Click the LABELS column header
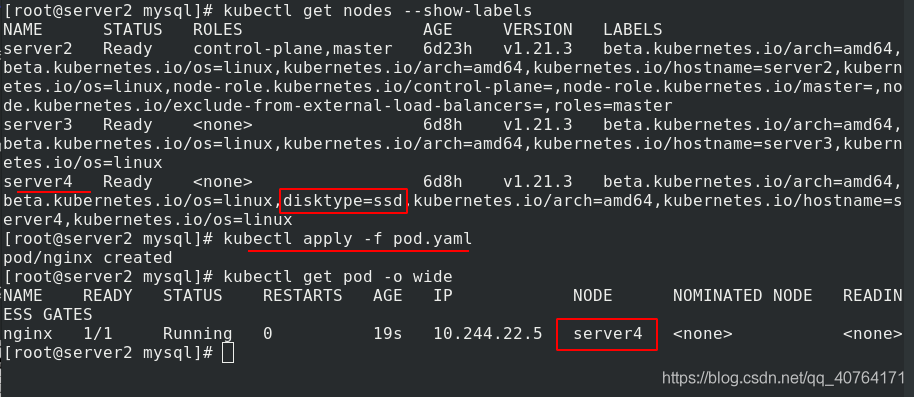The image size is (914, 397). pos(632,29)
